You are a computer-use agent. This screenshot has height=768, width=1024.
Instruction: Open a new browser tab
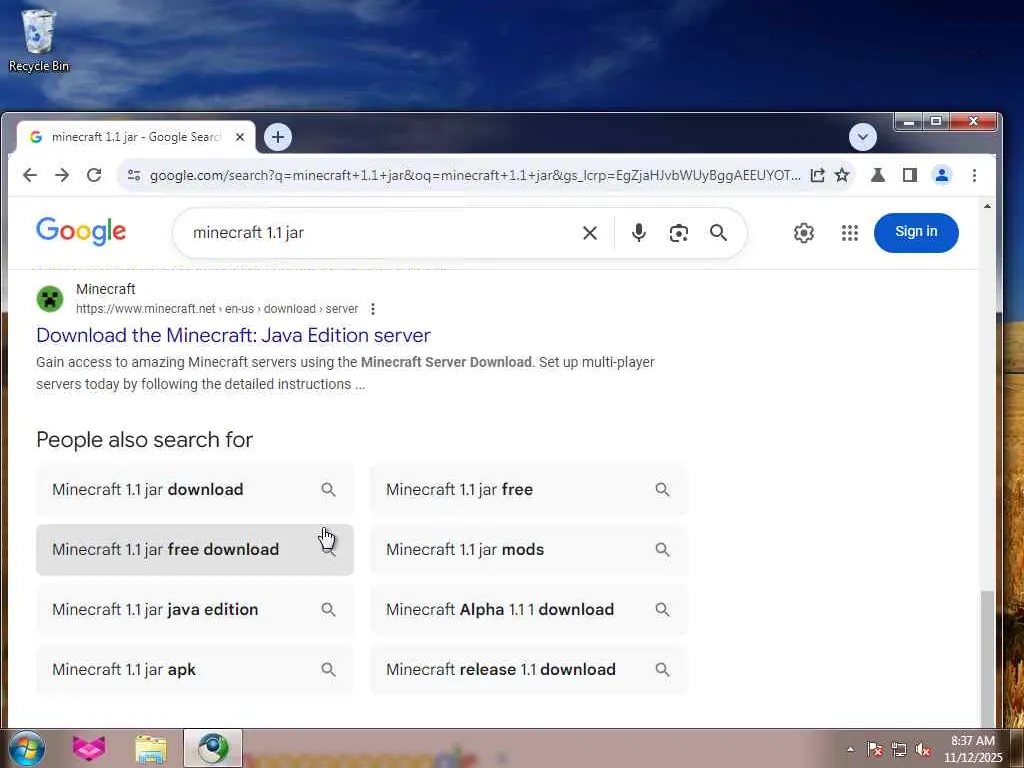278,137
